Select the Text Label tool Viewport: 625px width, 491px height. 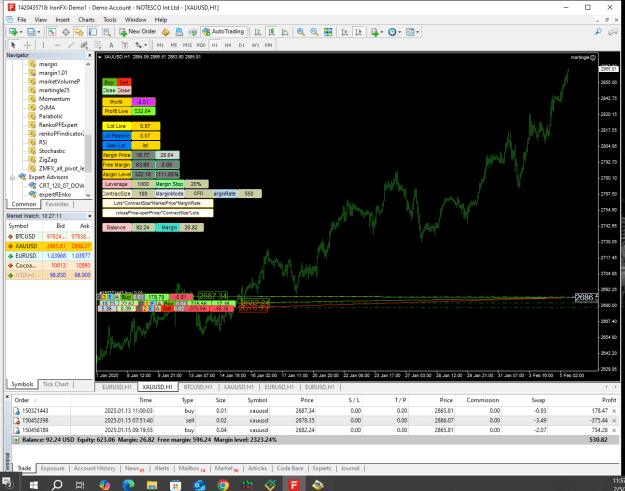125,45
